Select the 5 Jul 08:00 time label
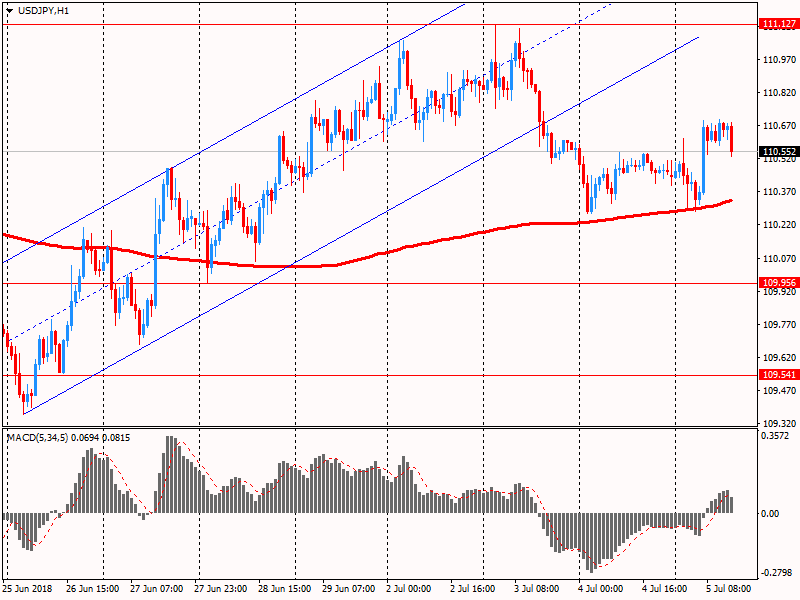The height and width of the screenshot is (600, 800). 729,589
